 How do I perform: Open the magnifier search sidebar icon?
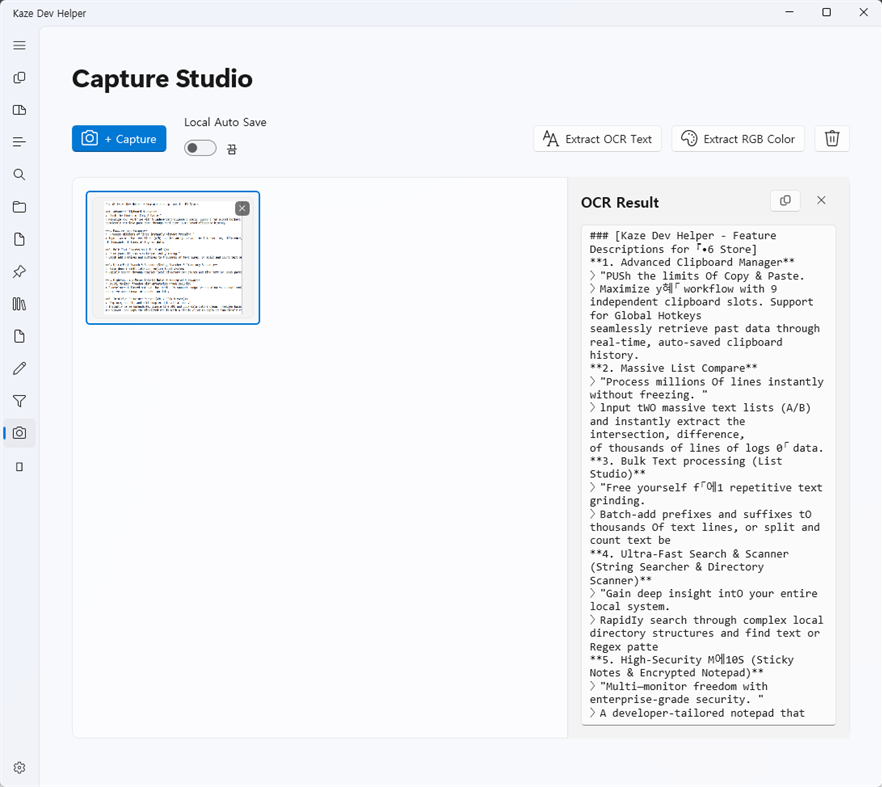(19, 174)
